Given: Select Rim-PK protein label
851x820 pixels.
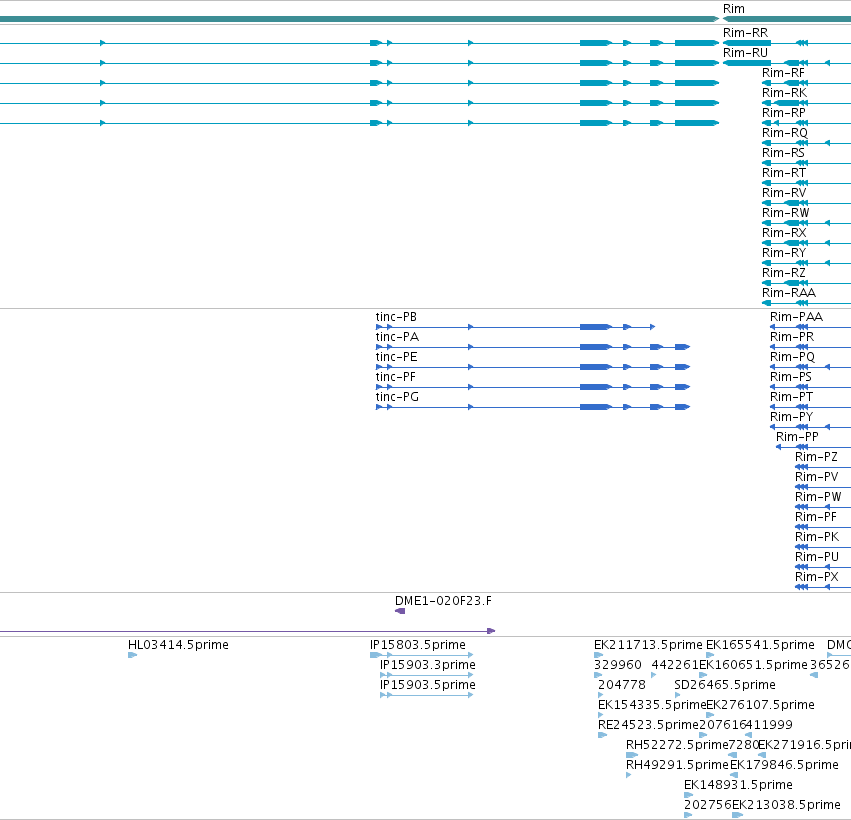Looking at the screenshot, I should coord(817,537).
